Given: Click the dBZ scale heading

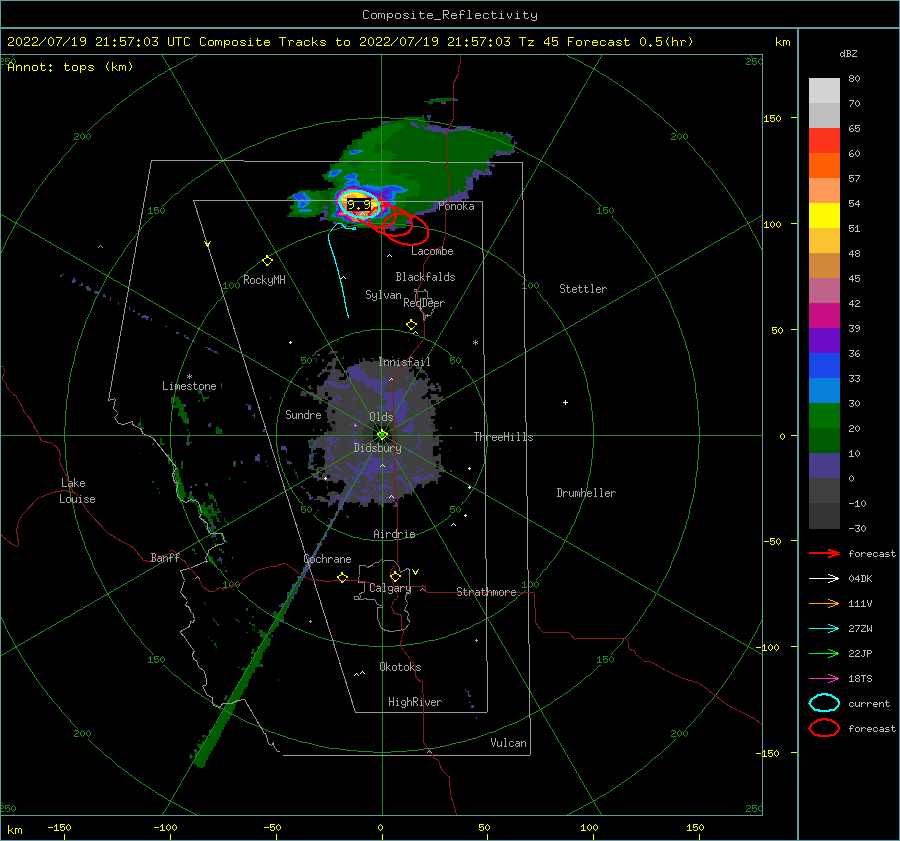Looking at the screenshot, I should (848, 54).
